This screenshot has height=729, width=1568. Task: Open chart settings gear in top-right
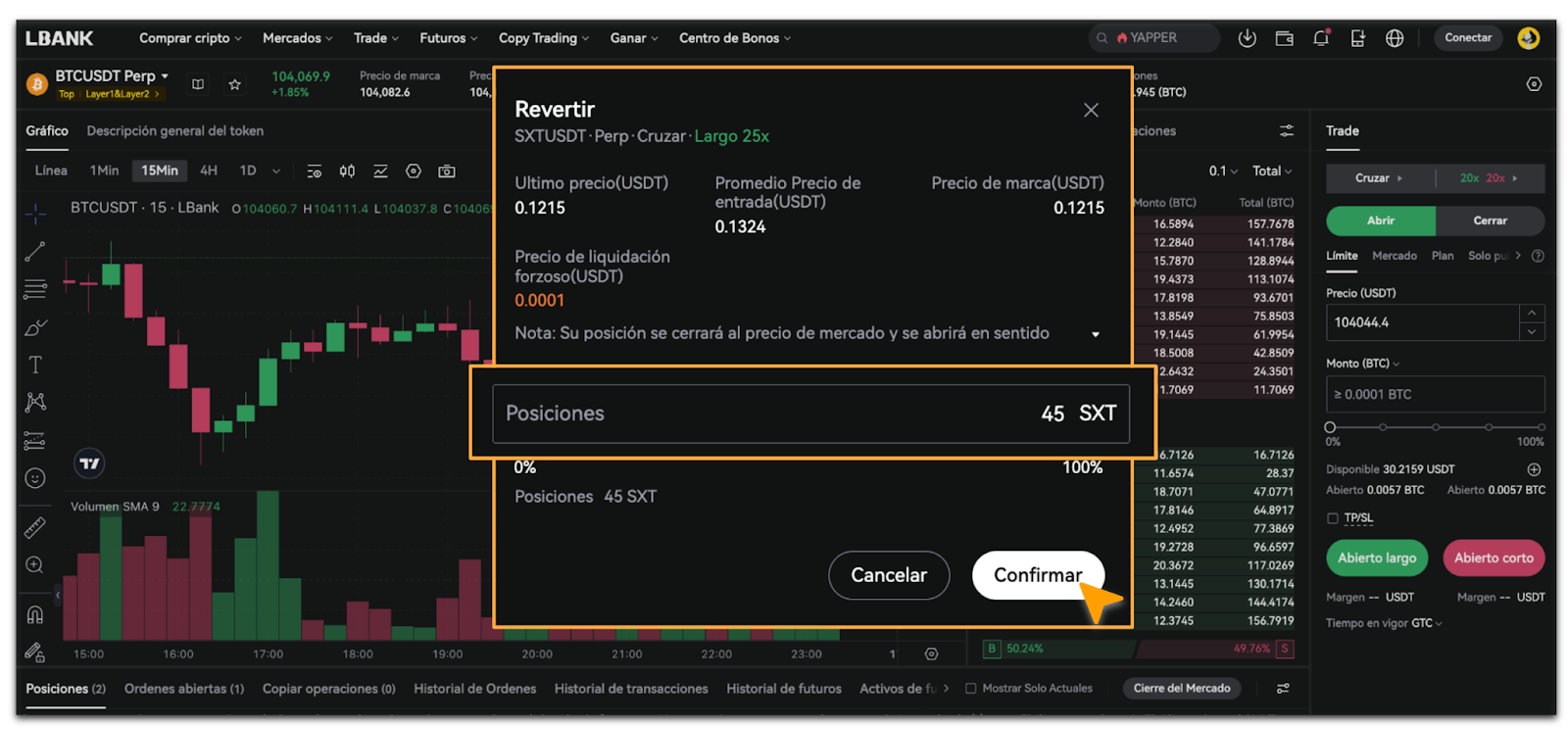[x=1534, y=84]
